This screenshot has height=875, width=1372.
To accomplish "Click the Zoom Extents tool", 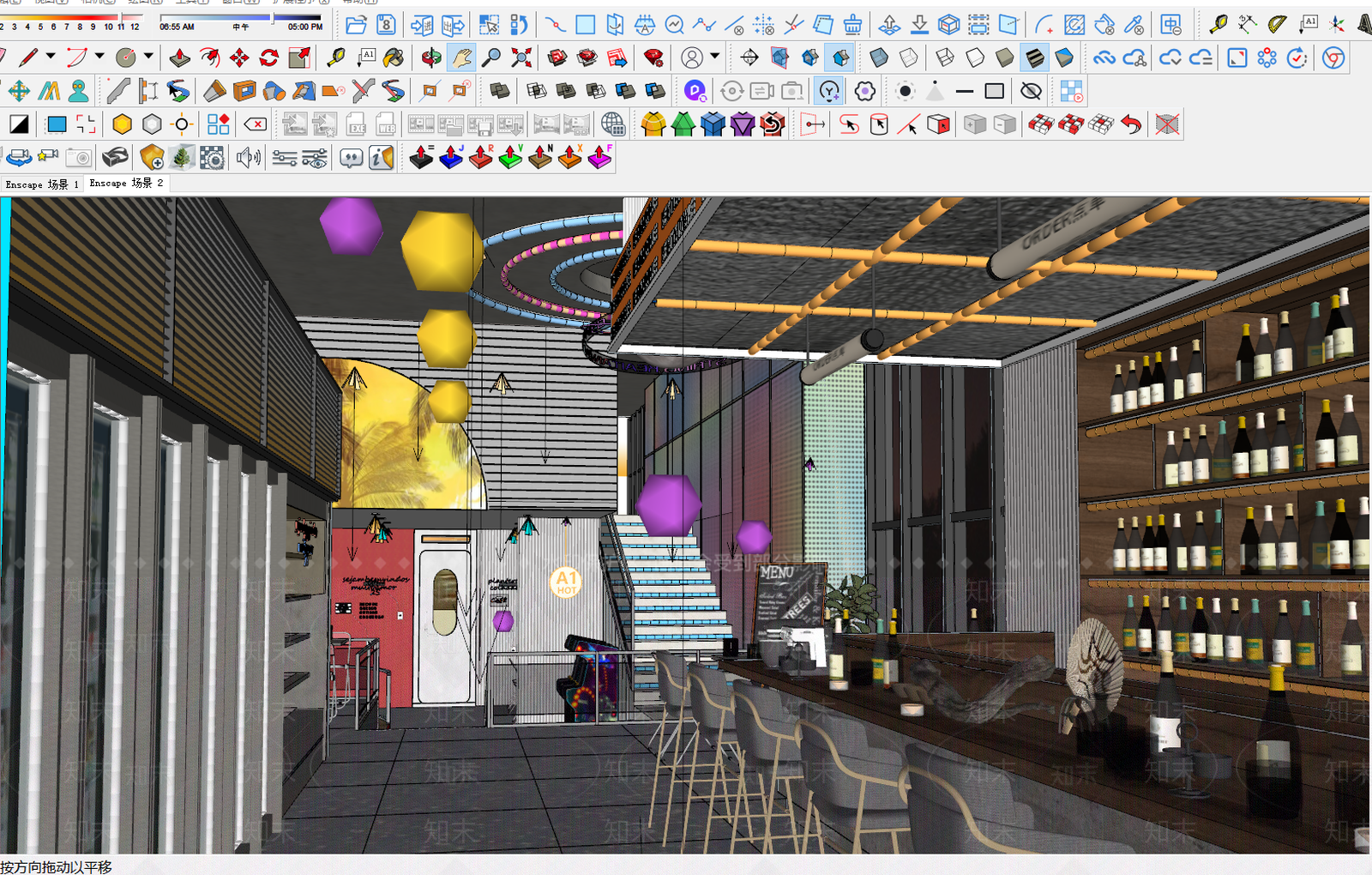I will [x=521, y=57].
